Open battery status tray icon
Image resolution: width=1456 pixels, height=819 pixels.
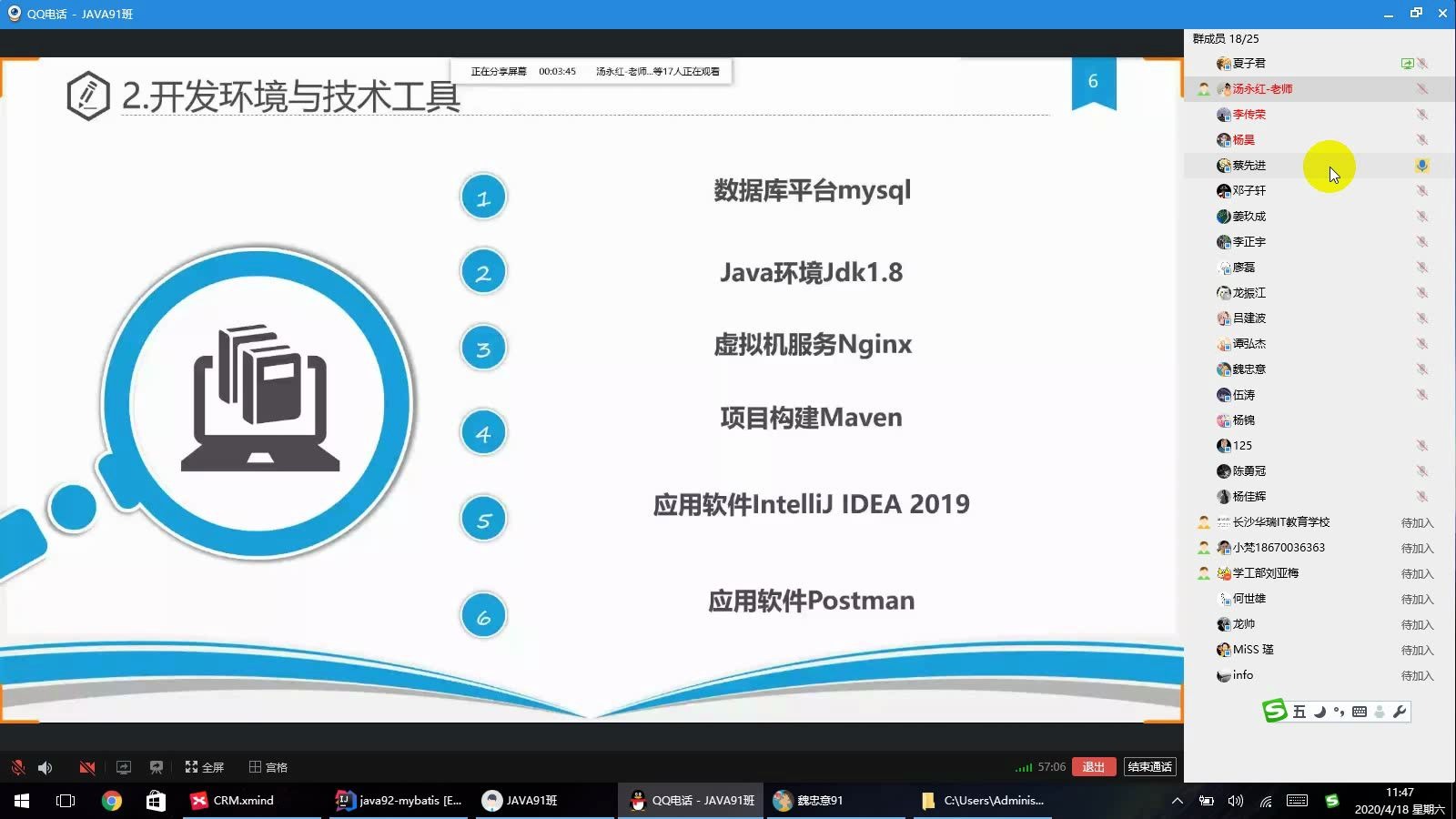pos(1207,801)
